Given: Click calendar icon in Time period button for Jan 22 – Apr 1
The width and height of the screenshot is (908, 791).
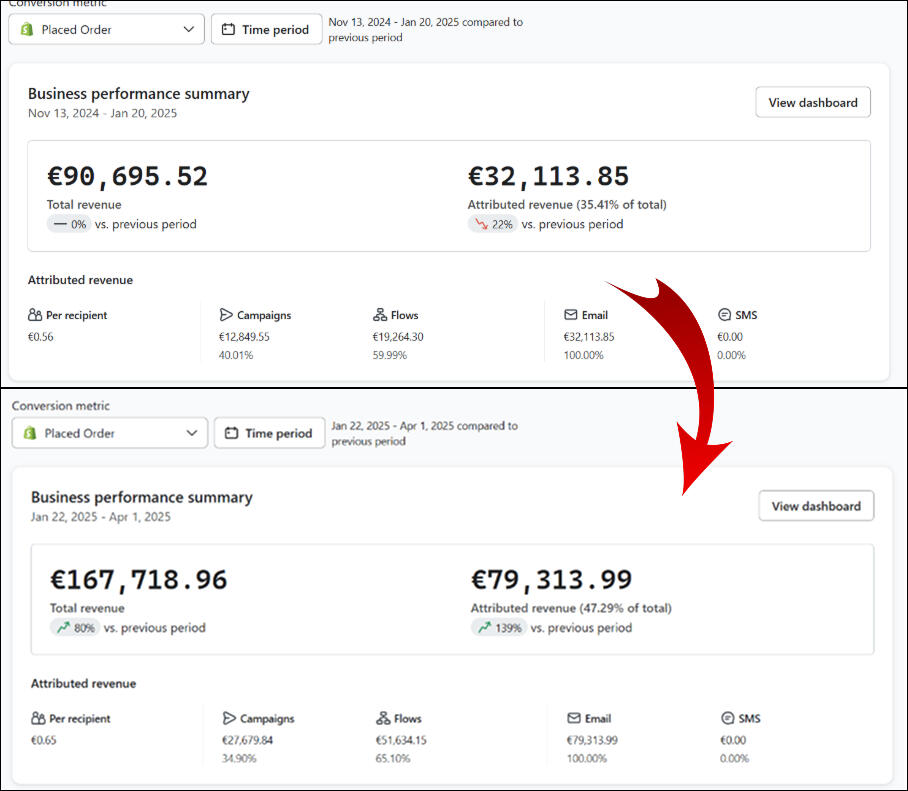Looking at the screenshot, I should point(231,434).
